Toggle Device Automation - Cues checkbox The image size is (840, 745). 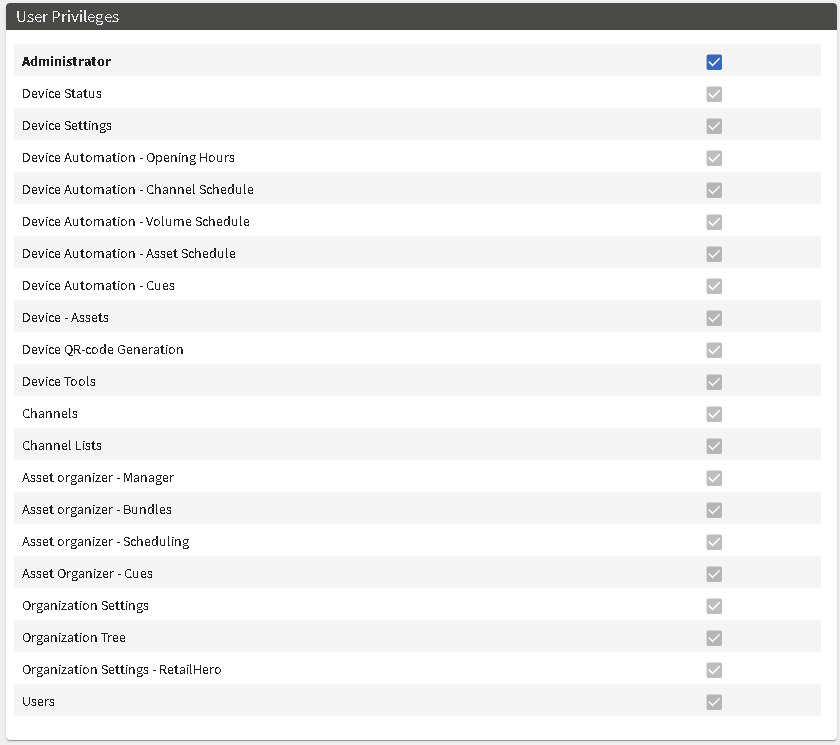714,286
